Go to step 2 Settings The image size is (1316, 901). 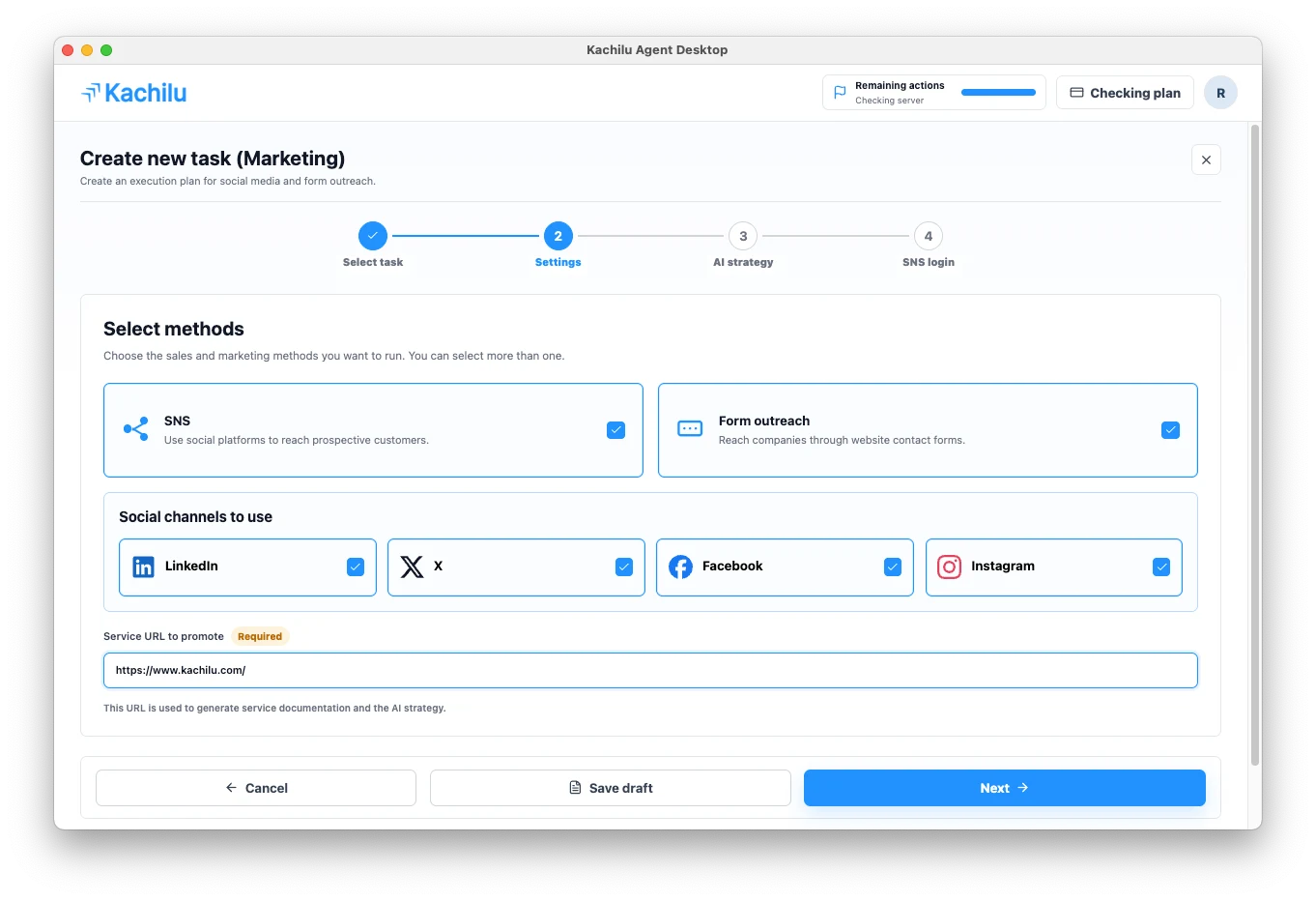click(558, 236)
